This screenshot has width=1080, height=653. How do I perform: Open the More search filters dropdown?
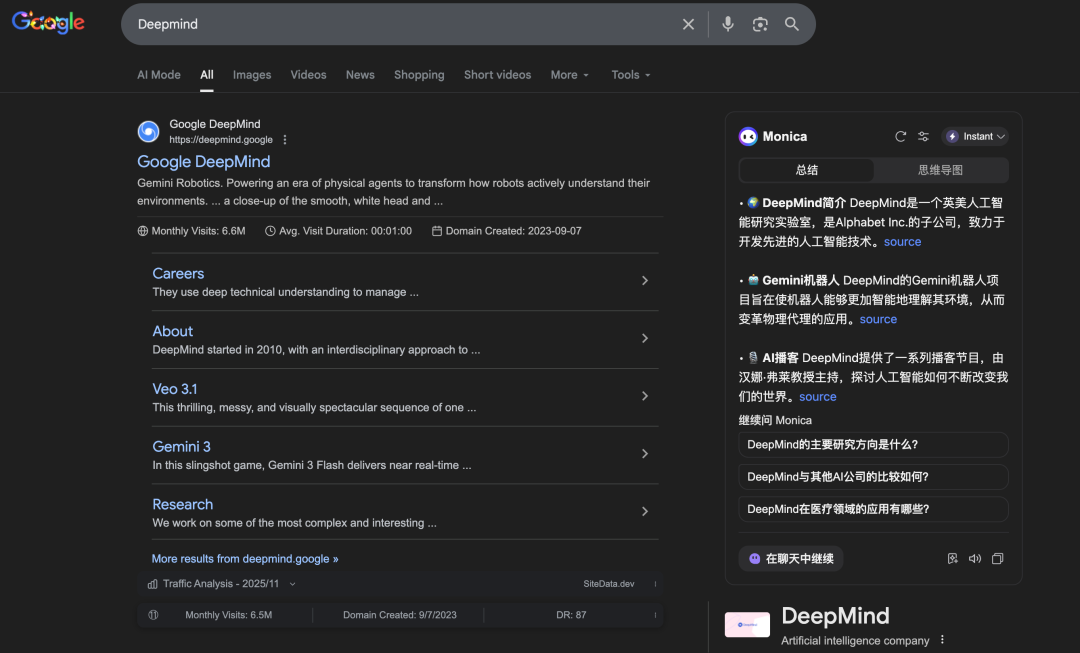[570, 75]
